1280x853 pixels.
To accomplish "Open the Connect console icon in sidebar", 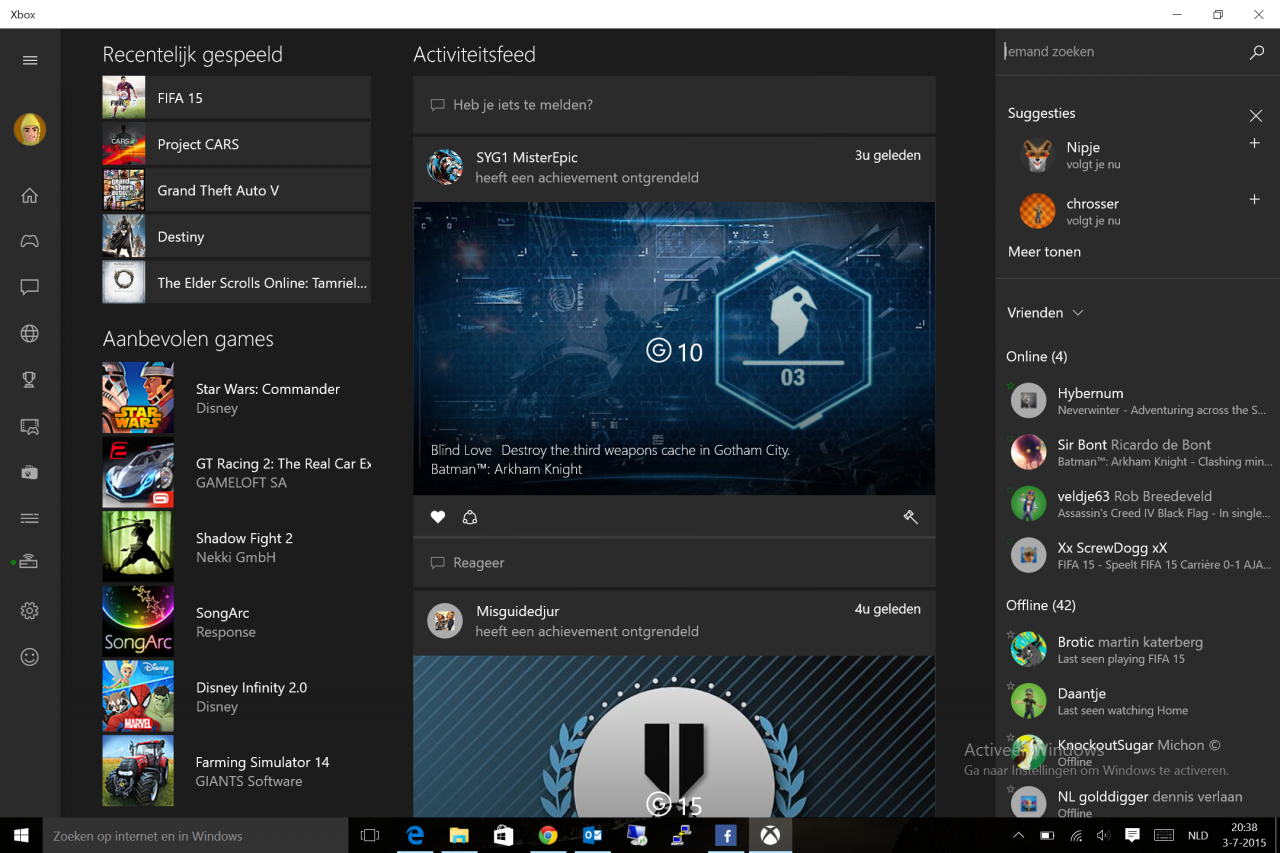I will tap(30, 562).
